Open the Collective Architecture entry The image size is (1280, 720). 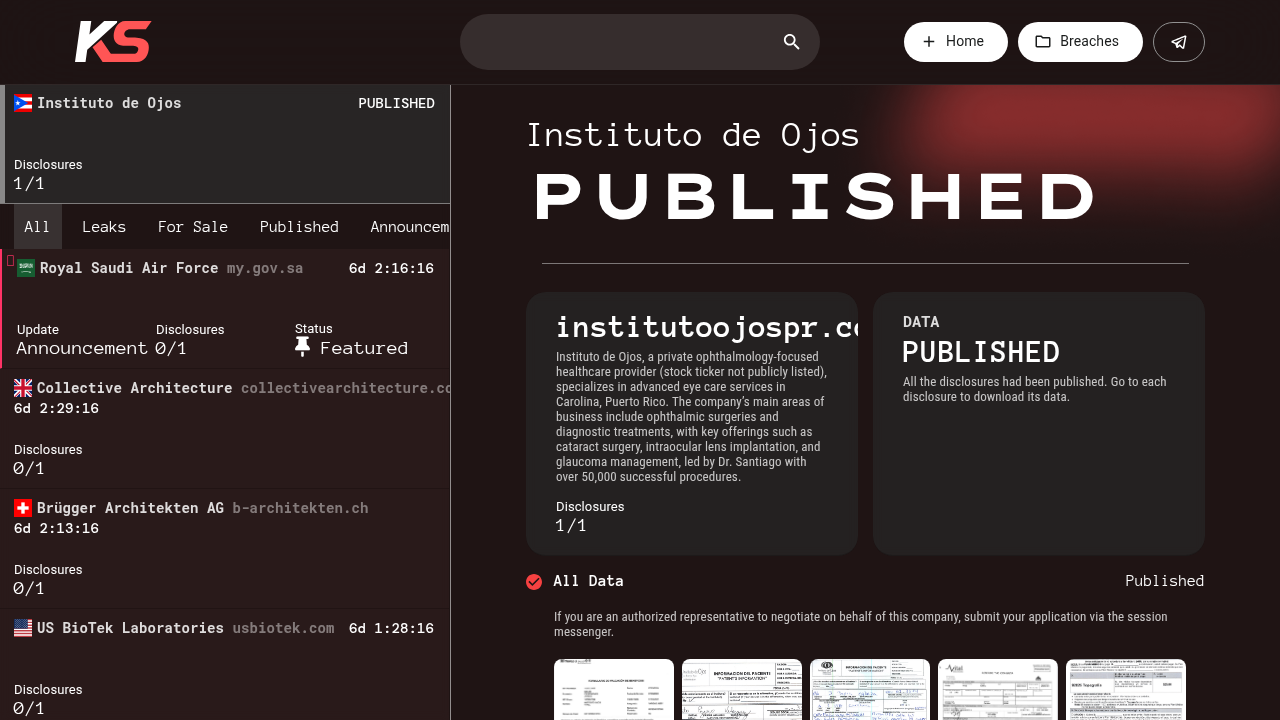[225, 429]
